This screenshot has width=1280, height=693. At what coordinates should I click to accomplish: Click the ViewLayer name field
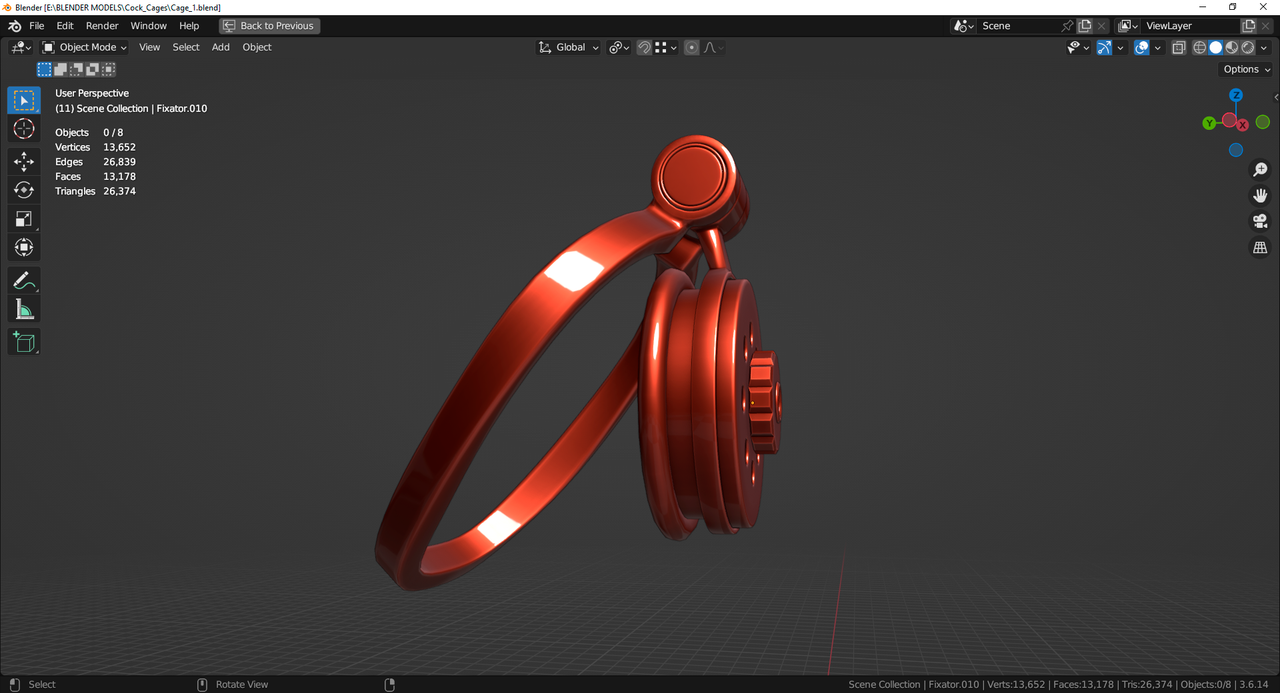tap(1190, 26)
